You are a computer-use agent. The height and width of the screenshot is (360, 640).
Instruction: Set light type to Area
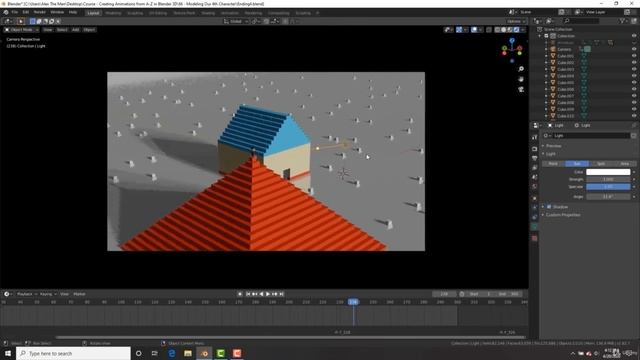(x=624, y=163)
